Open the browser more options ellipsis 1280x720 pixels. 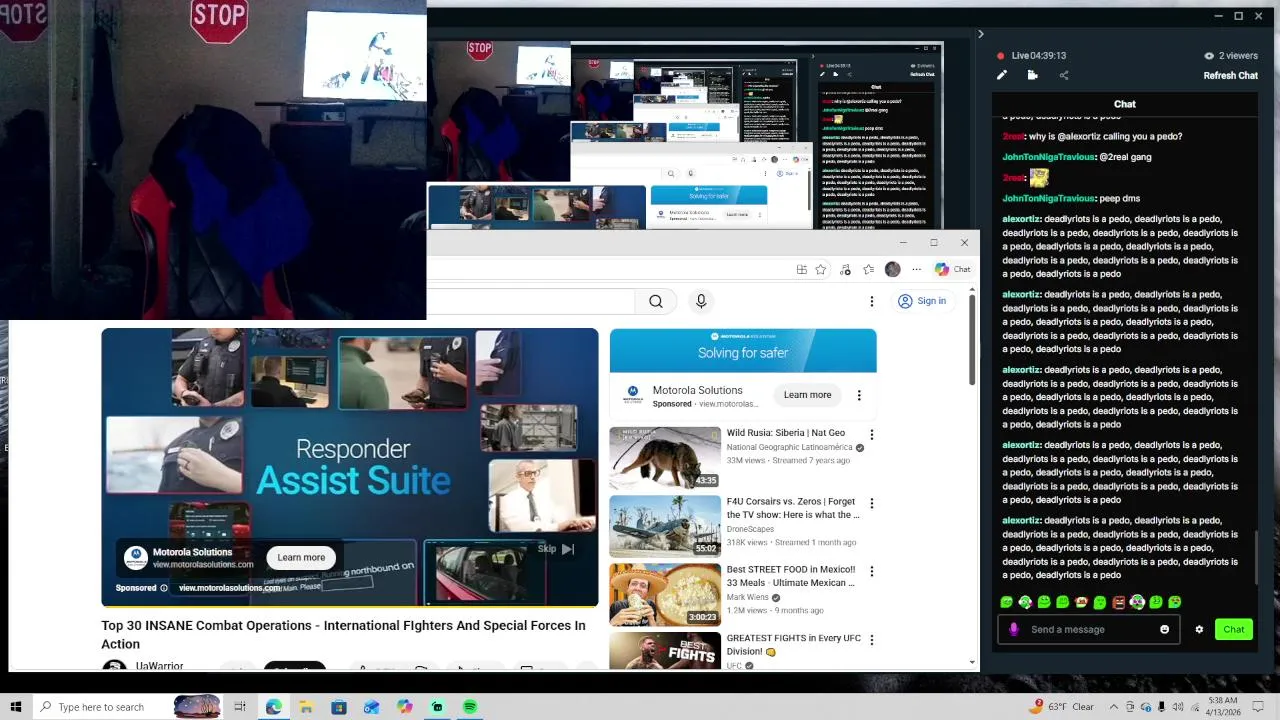click(x=916, y=269)
